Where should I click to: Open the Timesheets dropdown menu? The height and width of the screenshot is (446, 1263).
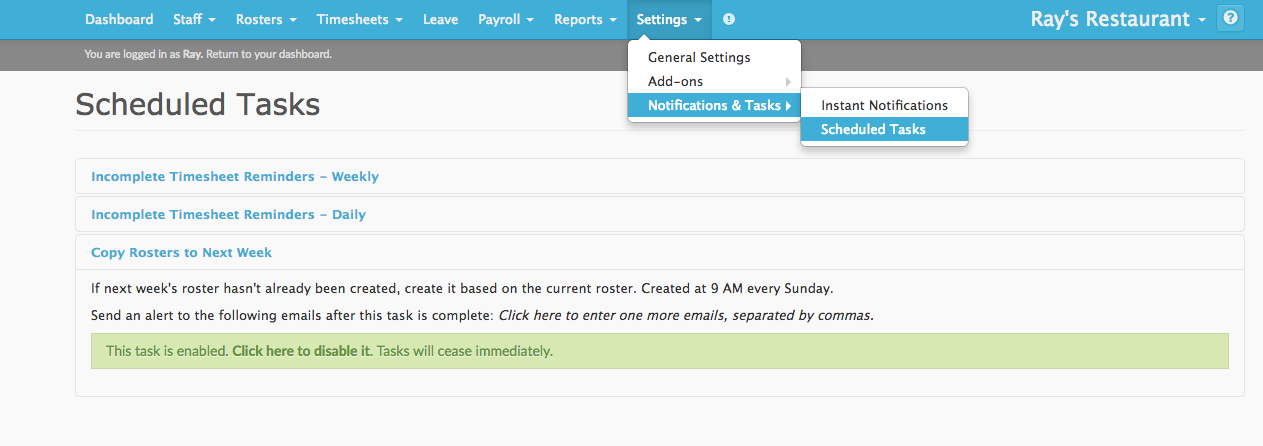click(360, 19)
